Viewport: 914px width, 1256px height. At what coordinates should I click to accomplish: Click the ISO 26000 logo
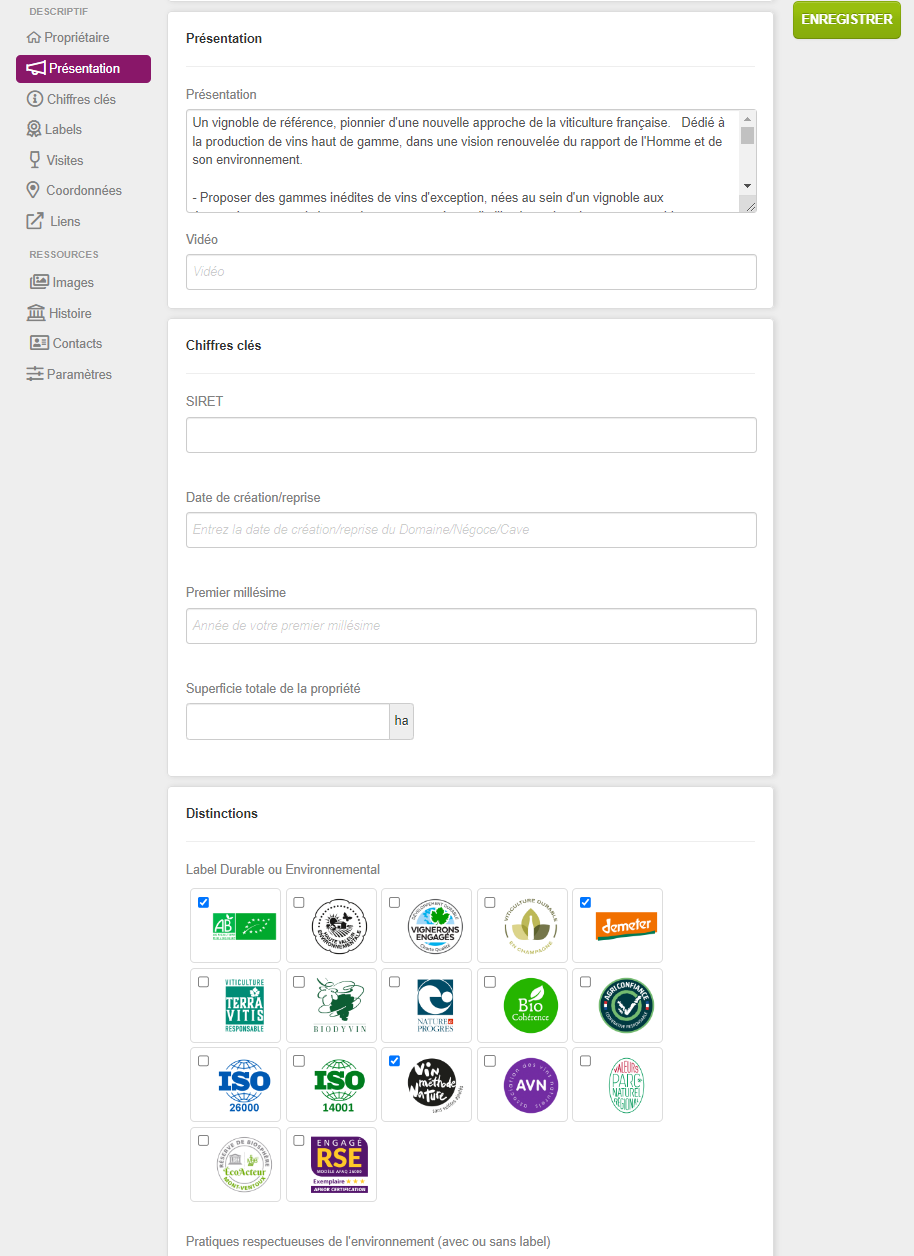pyautogui.click(x=244, y=1086)
